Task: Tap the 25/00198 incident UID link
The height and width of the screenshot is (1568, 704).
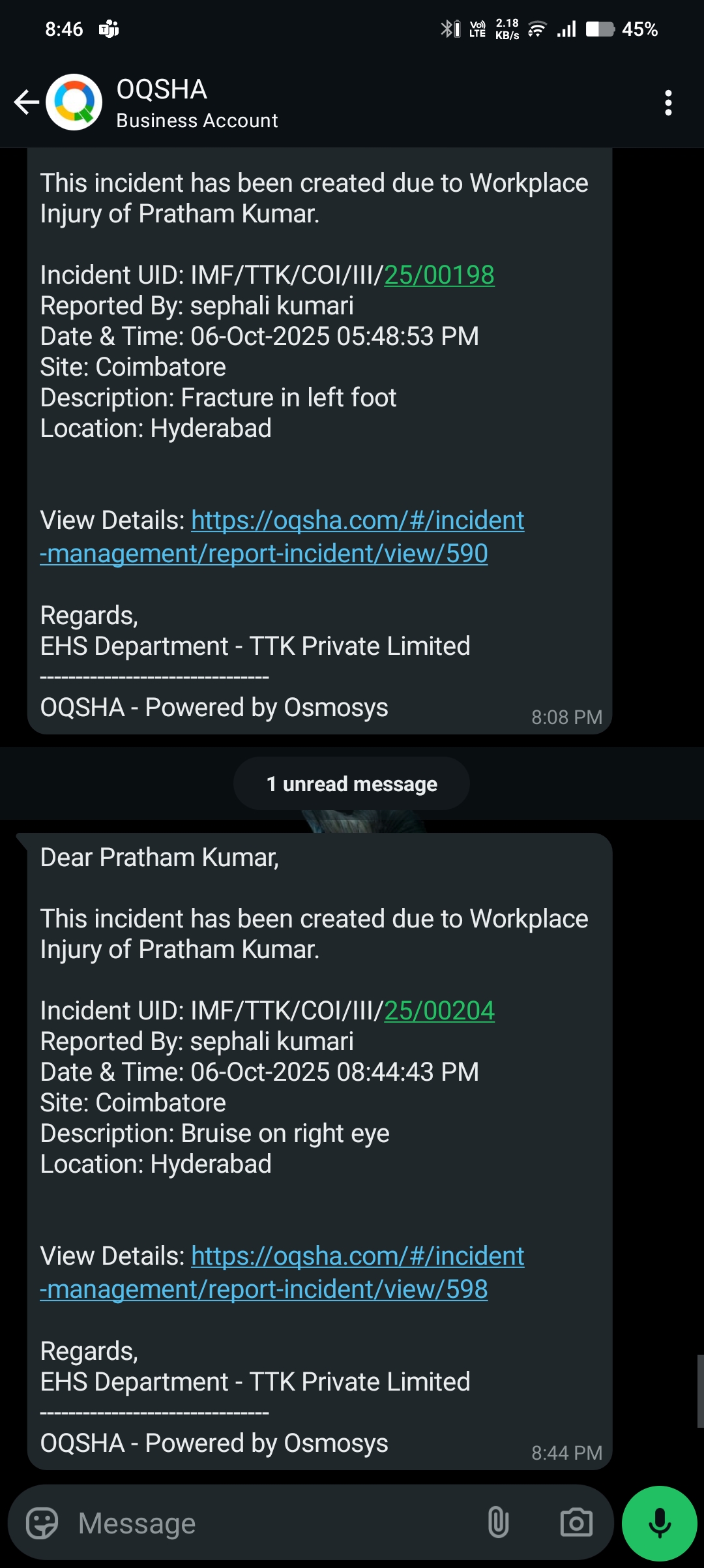Action: point(439,275)
